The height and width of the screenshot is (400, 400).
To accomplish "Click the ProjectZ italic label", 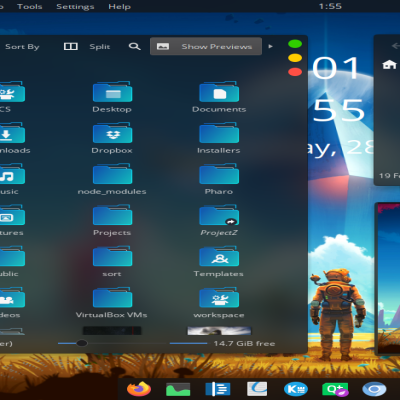I will tap(219, 233).
